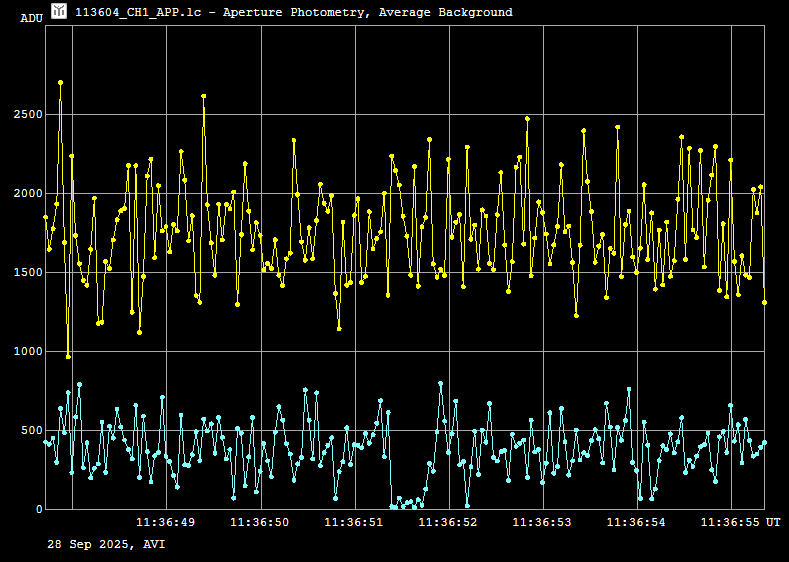Select the 11:36:52 time axis label

(448, 522)
